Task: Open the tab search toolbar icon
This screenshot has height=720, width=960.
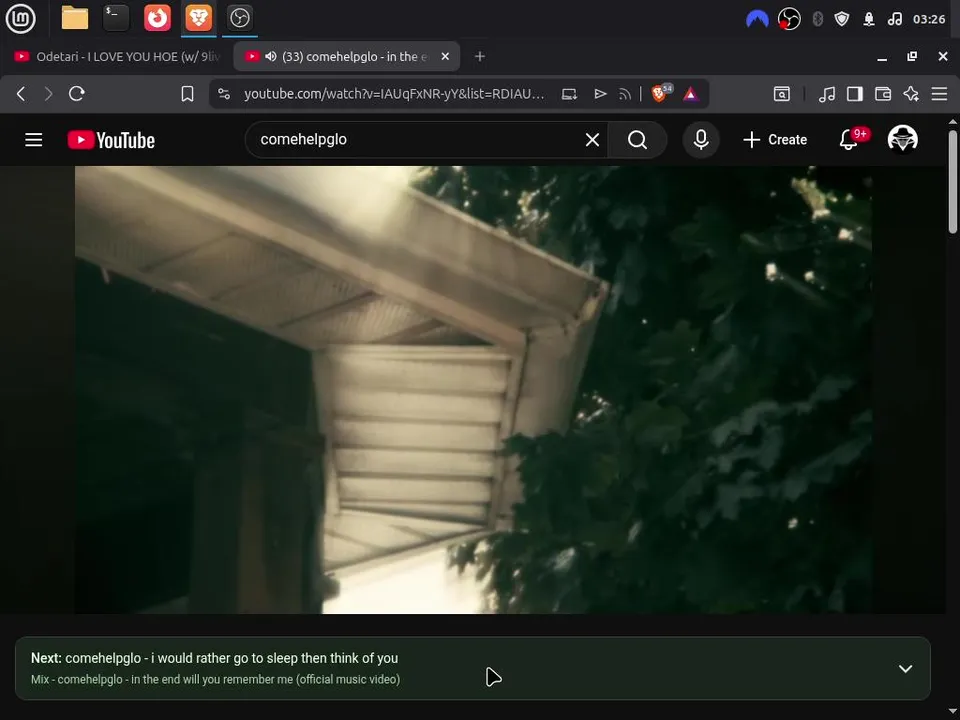Action: 782,94
